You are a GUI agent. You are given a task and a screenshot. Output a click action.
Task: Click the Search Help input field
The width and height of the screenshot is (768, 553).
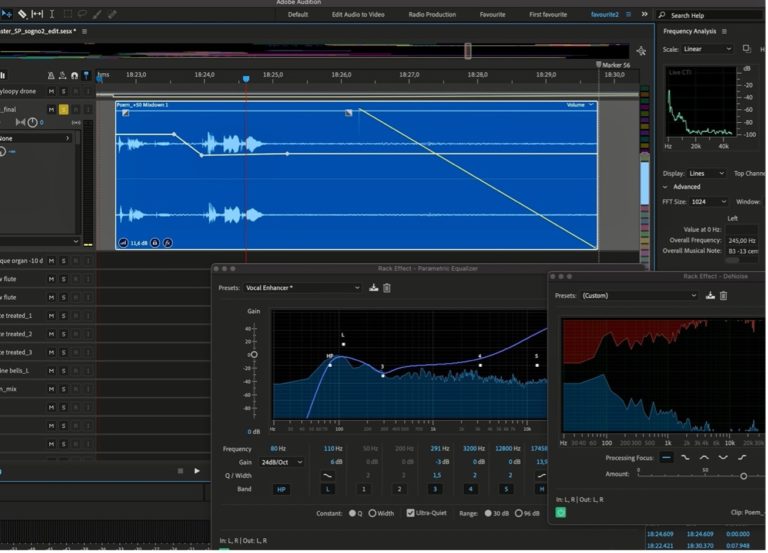[712, 16]
